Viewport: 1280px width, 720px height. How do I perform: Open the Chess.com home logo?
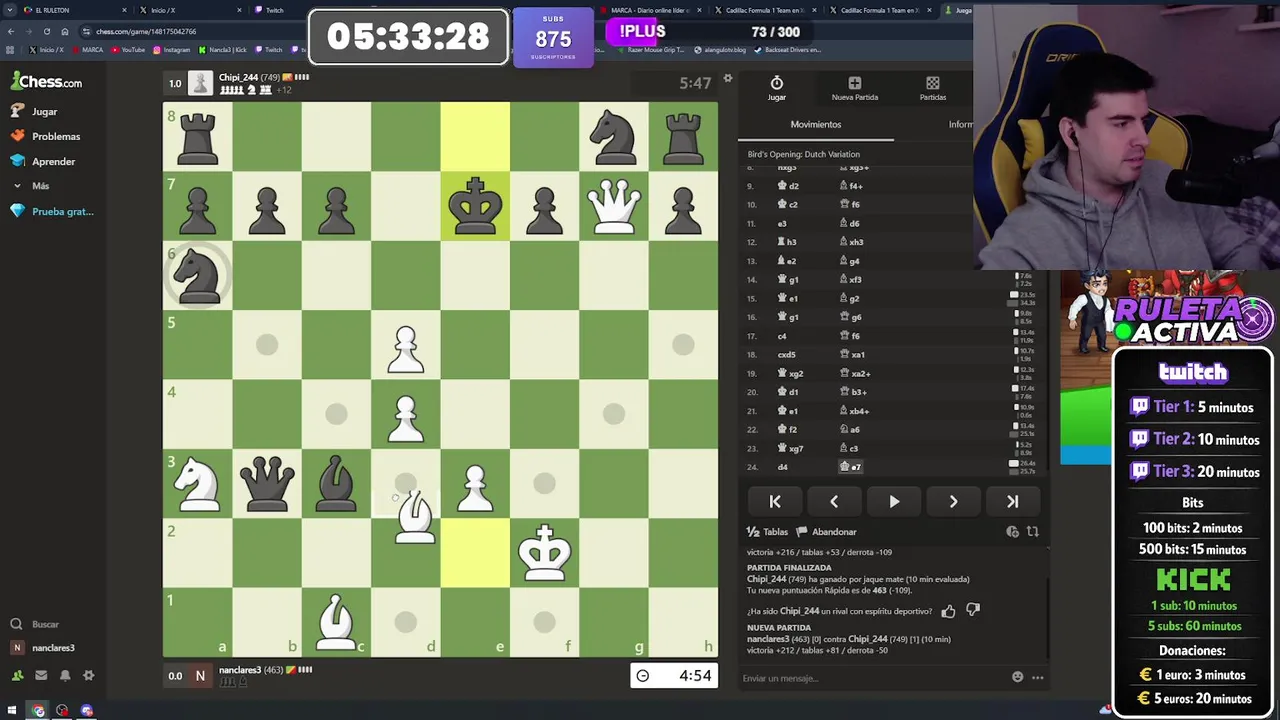tap(46, 82)
